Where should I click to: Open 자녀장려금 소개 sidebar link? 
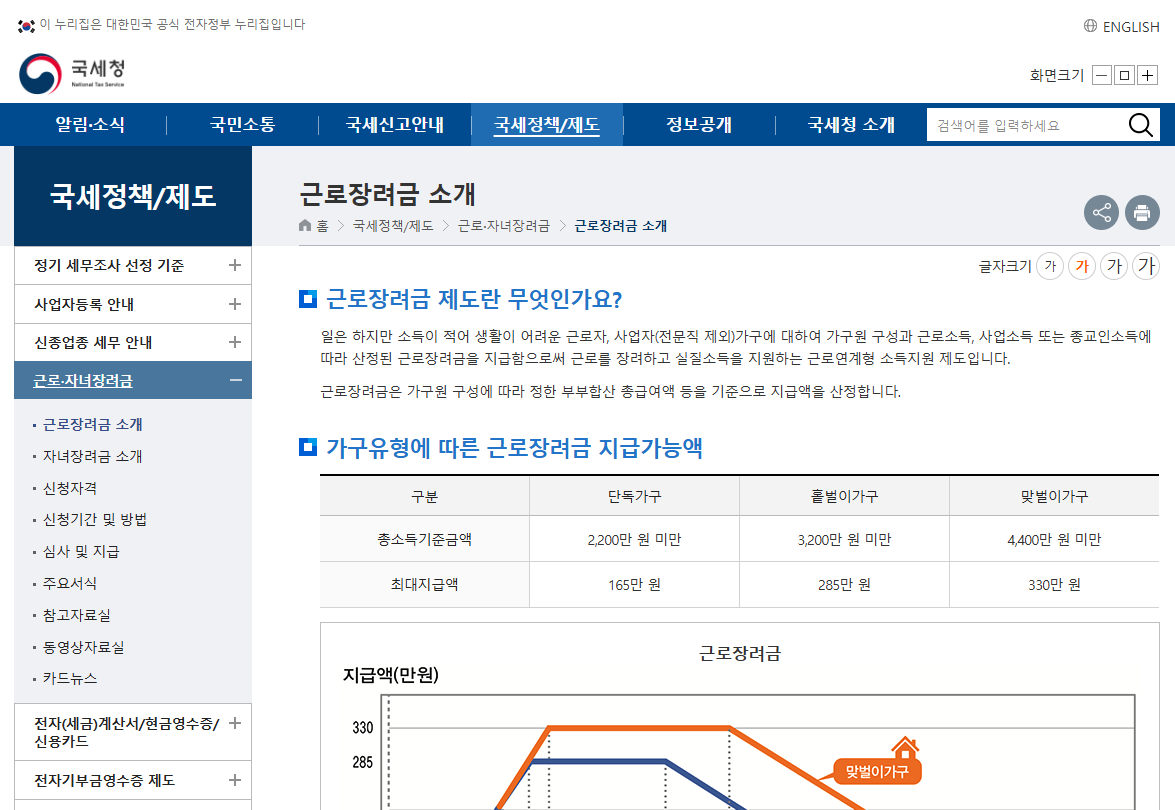click(x=92, y=456)
